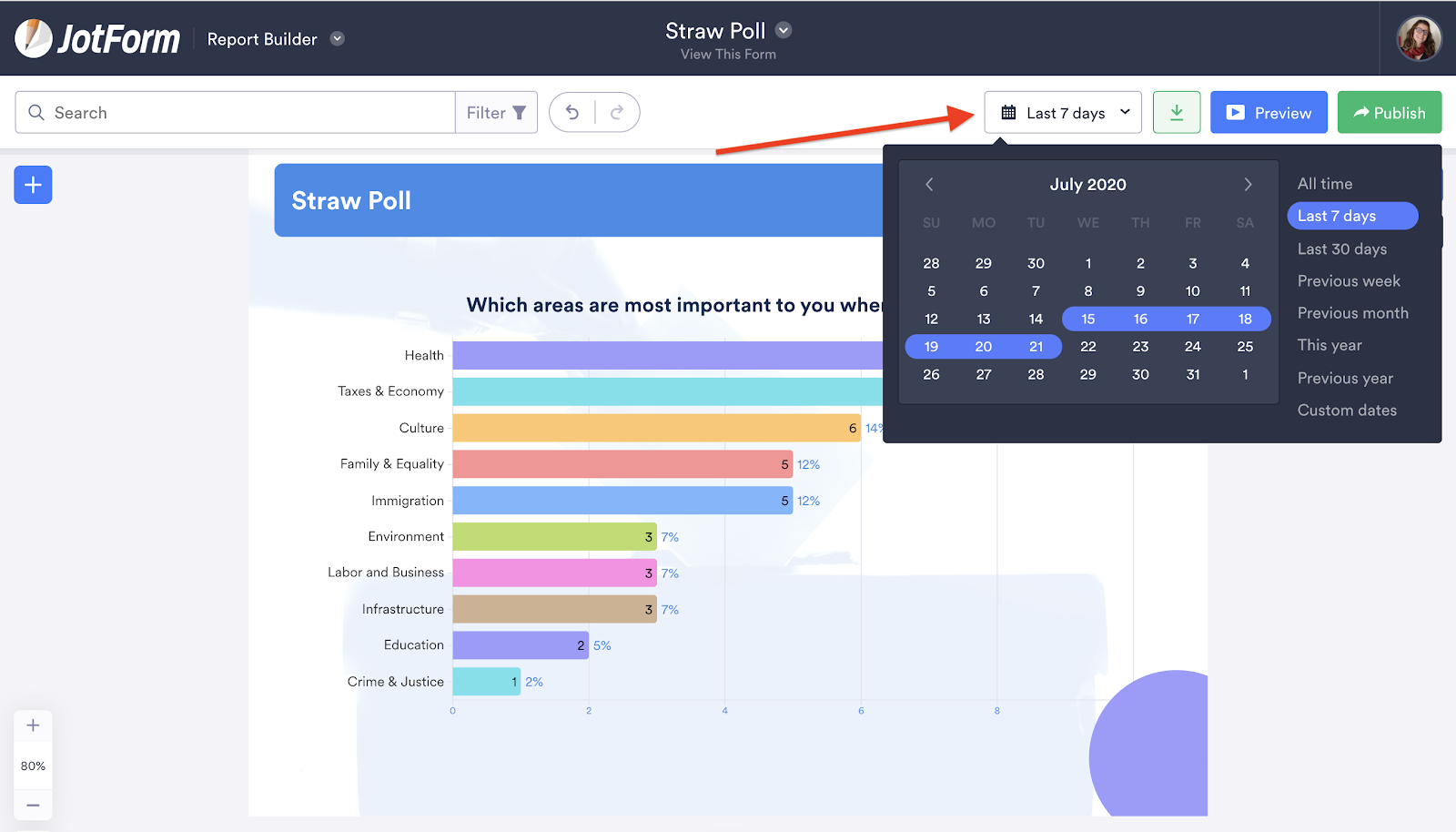Click the July 2020 month heading
This screenshot has height=832, width=1456.
click(x=1088, y=184)
